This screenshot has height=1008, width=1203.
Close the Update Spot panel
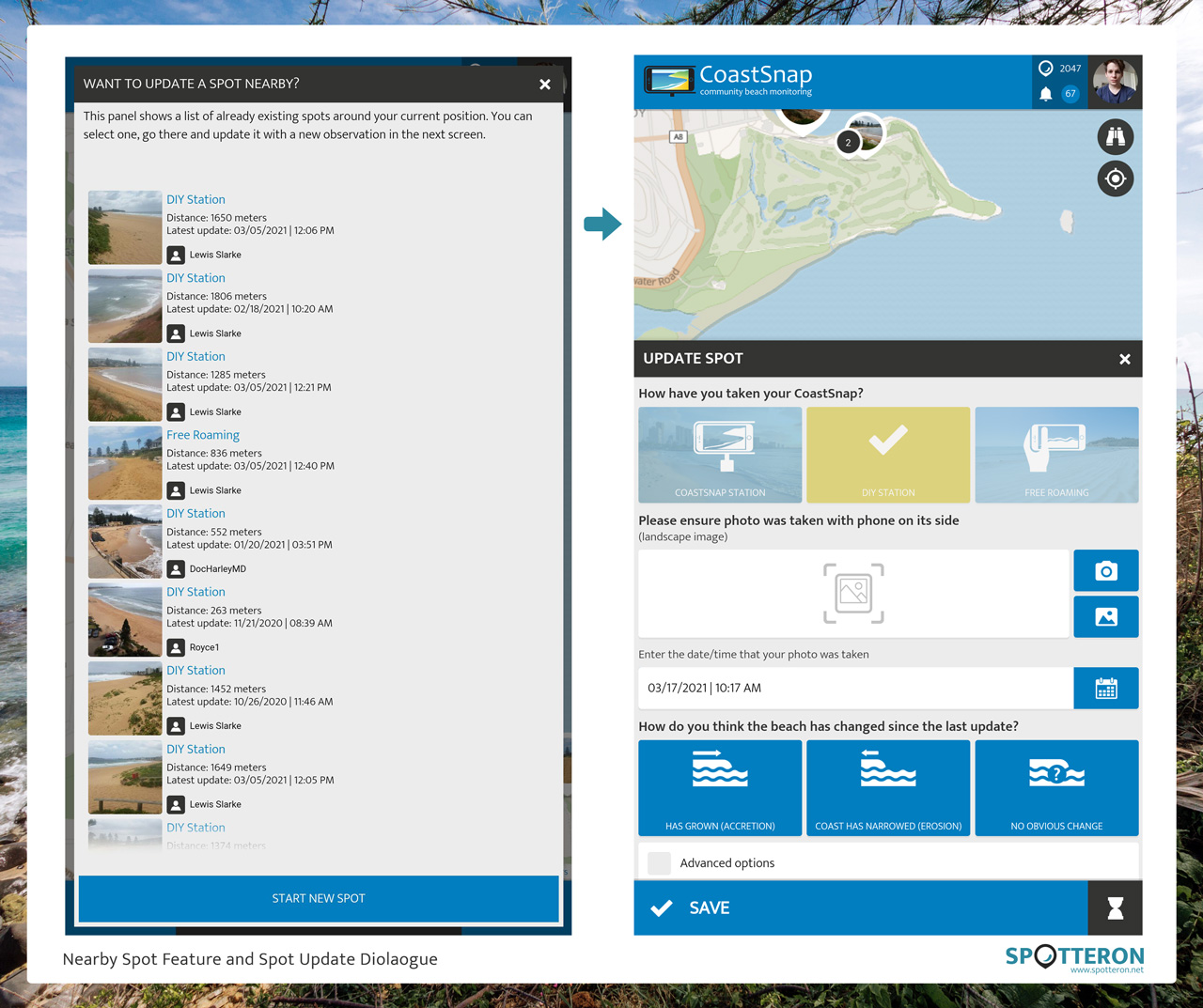click(1124, 359)
